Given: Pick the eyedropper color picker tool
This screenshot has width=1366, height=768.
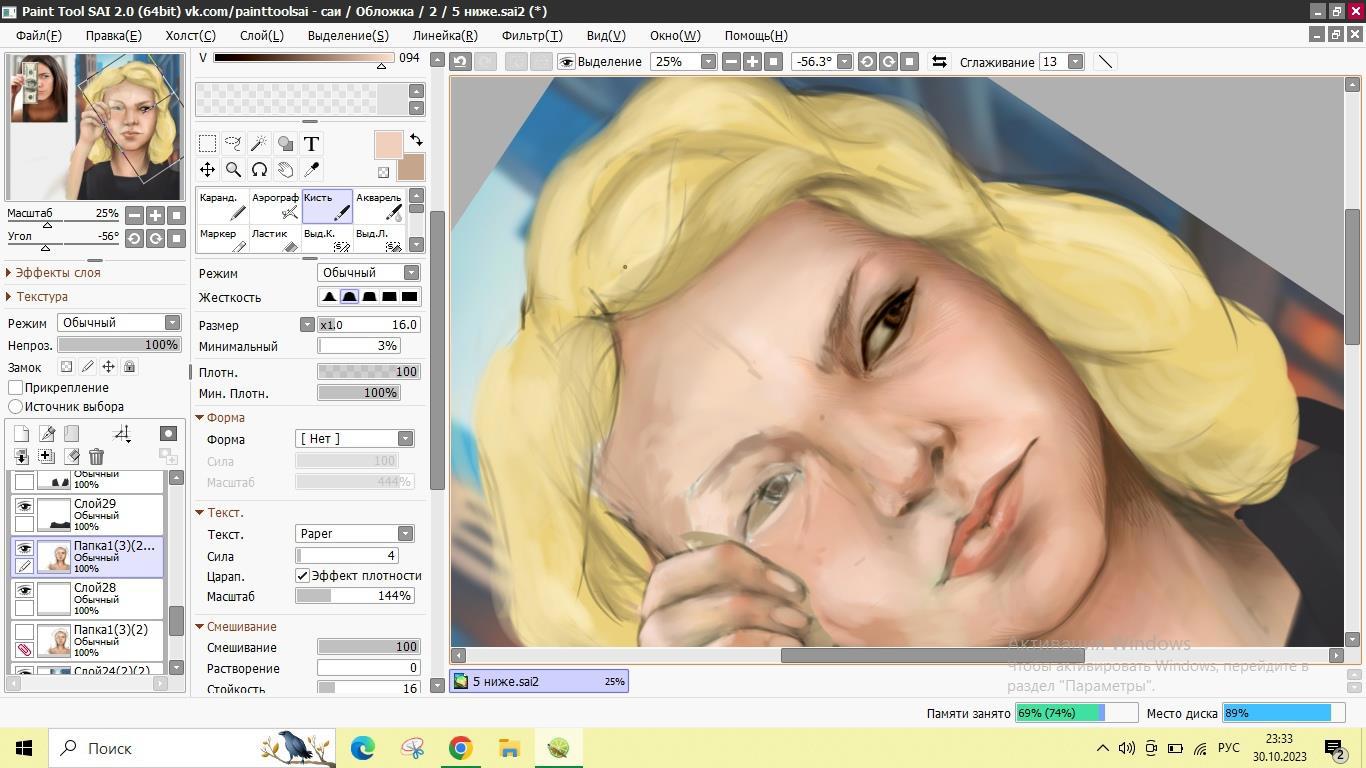Looking at the screenshot, I should coord(311,170).
